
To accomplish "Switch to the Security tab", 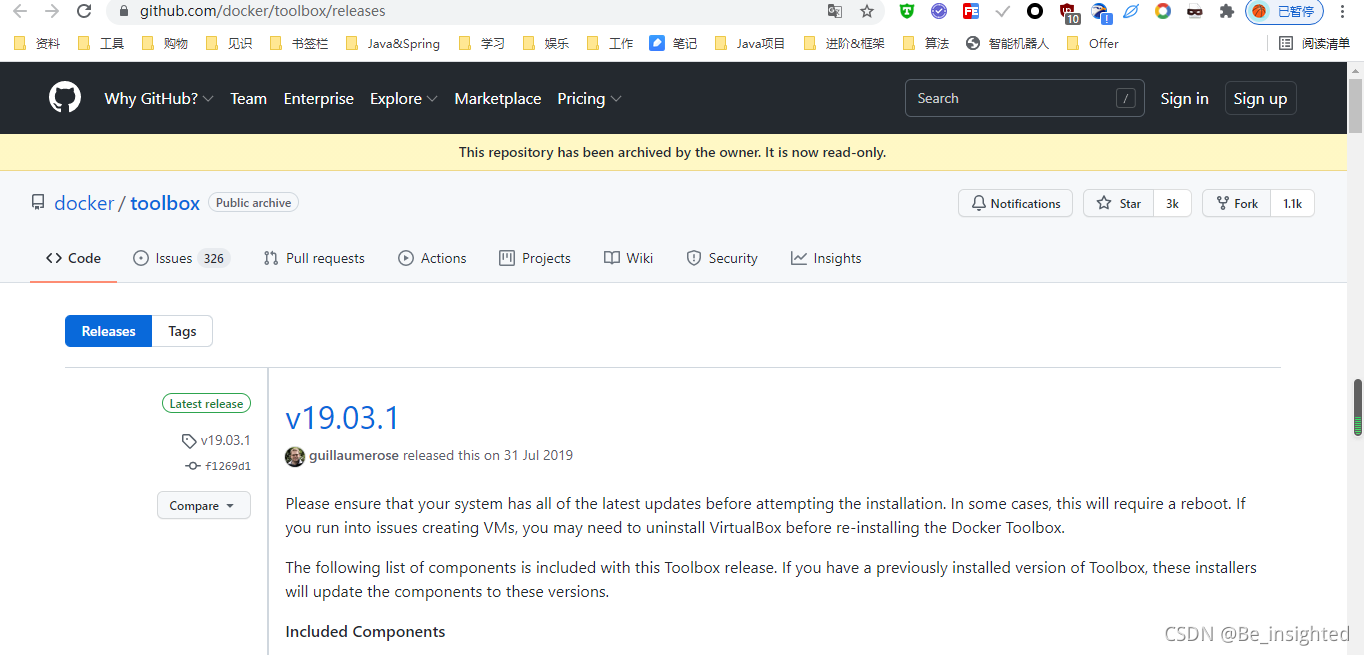I will coord(722,258).
